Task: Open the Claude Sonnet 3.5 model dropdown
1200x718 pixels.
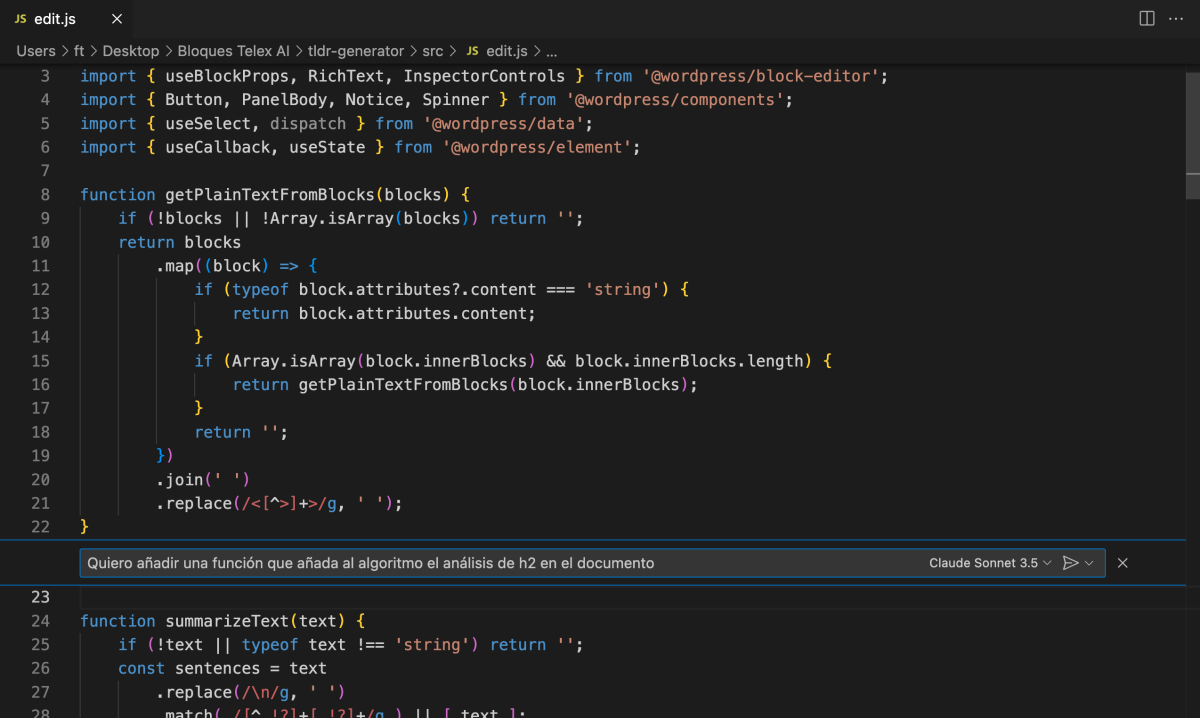Action: pyautogui.click(x=990, y=562)
